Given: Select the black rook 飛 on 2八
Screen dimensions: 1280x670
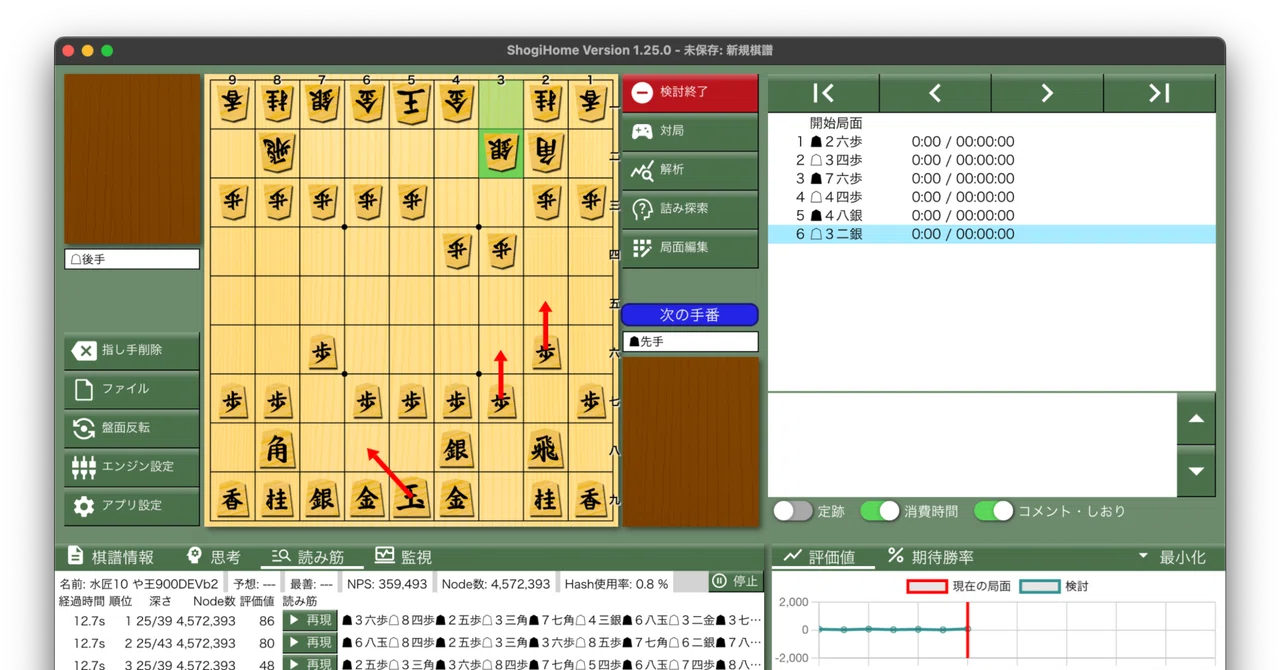Looking at the screenshot, I should [546, 447].
